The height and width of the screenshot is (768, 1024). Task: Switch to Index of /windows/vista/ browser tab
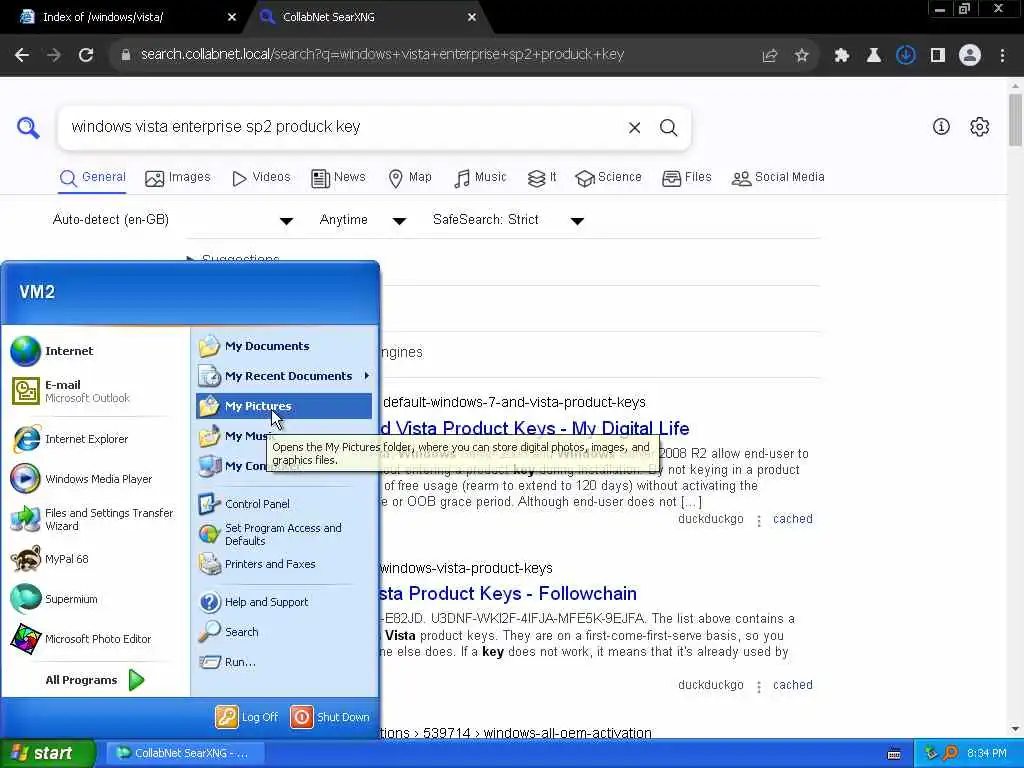[x=124, y=17]
